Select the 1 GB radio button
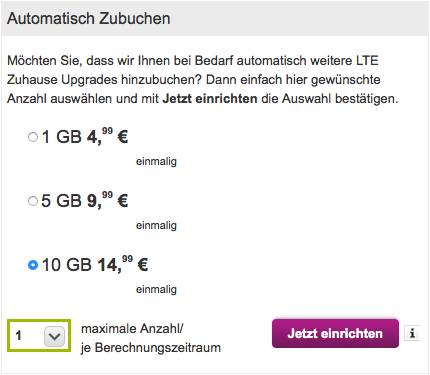 33,137
